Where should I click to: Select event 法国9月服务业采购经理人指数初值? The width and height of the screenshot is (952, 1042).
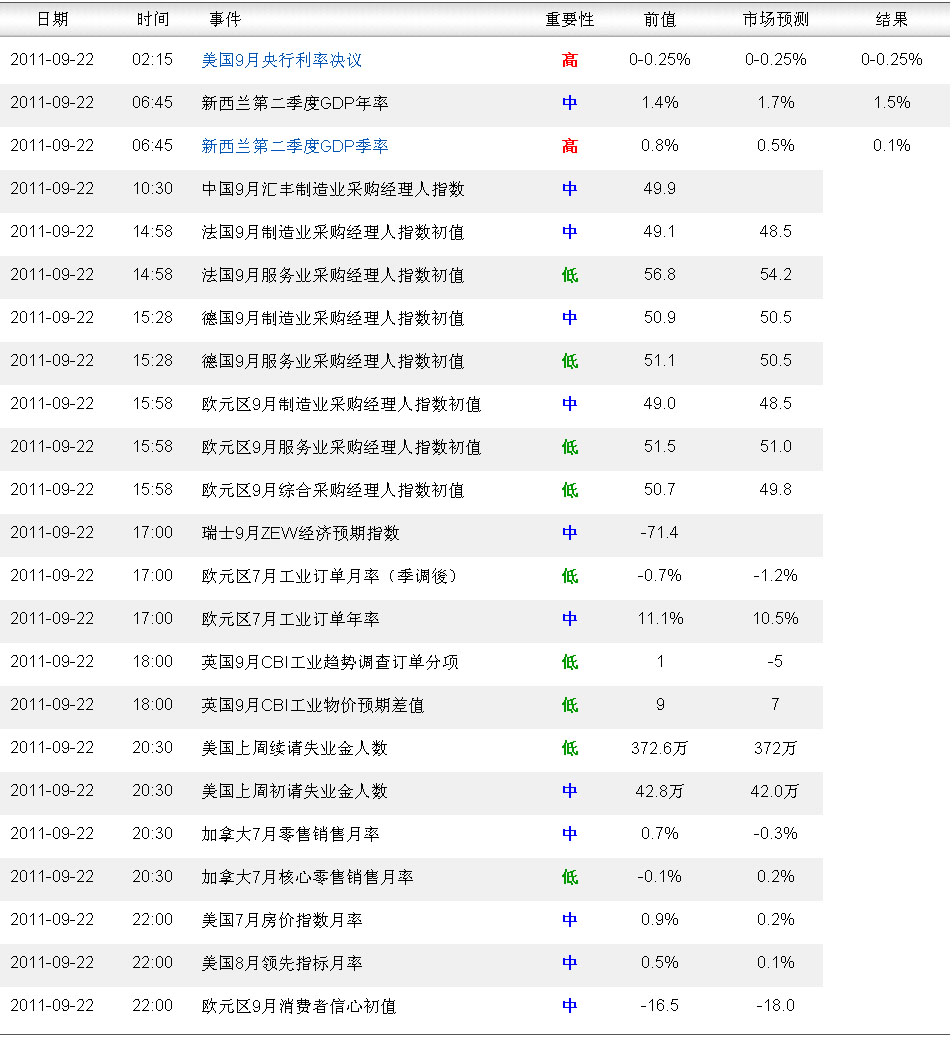333,275
